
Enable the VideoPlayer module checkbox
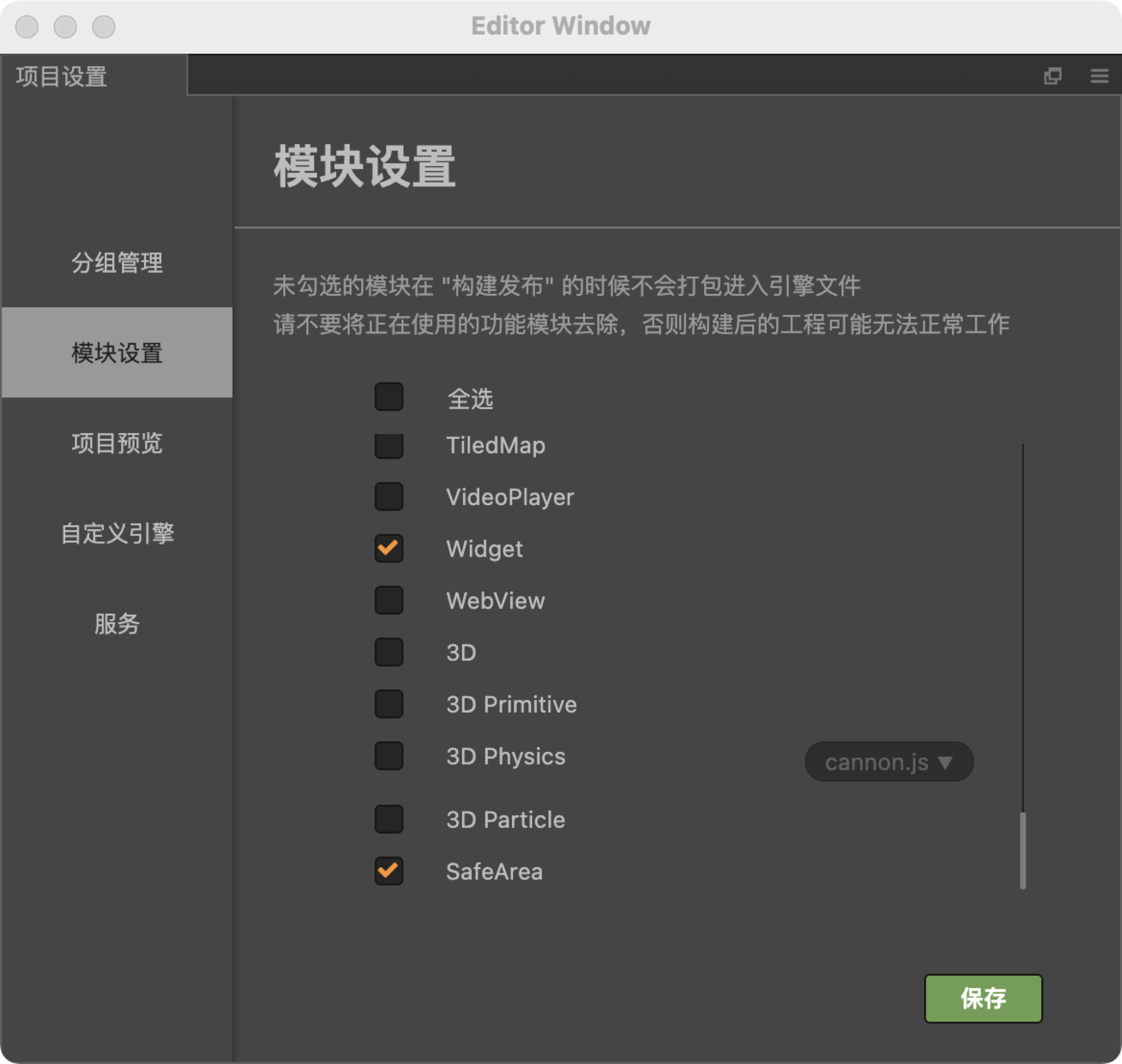tap(389, 496)
